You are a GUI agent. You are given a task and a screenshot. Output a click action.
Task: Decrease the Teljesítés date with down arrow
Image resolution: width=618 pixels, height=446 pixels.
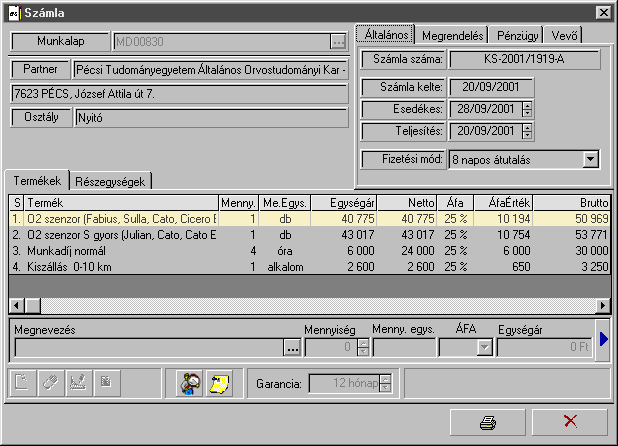click(527, 135)
